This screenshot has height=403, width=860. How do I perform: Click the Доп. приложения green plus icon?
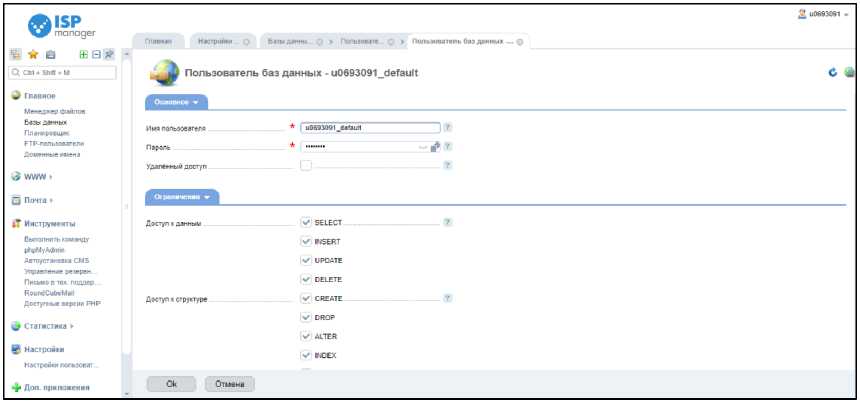[x=16, y=388]
